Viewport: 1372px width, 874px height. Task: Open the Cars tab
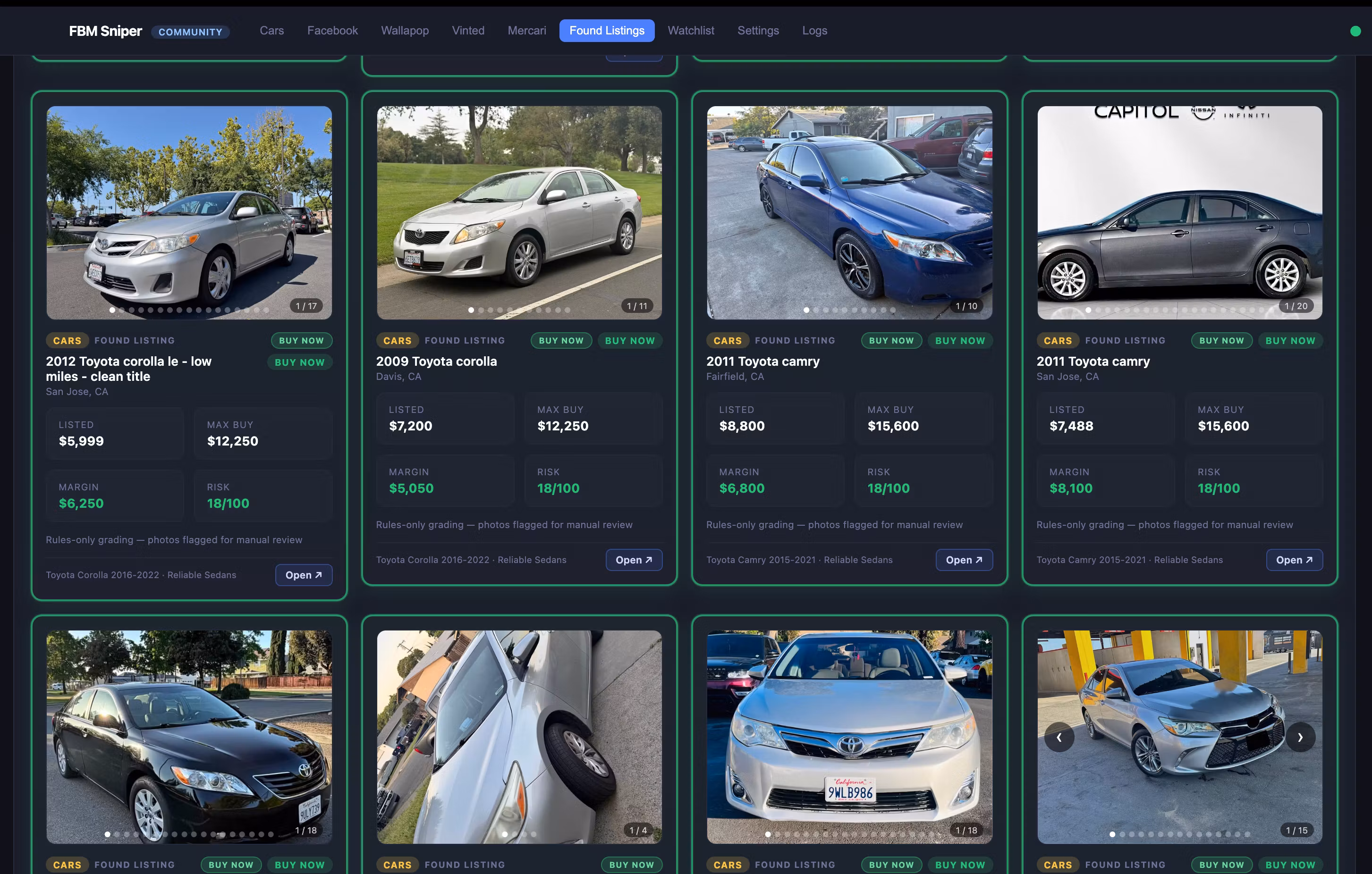pos(272,31)
